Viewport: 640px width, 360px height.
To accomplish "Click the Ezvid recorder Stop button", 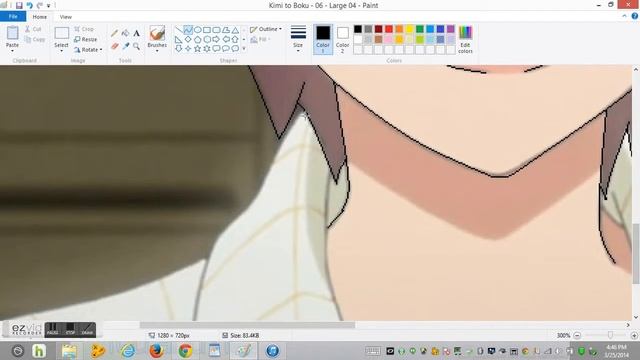I will [x=70, y=329].
